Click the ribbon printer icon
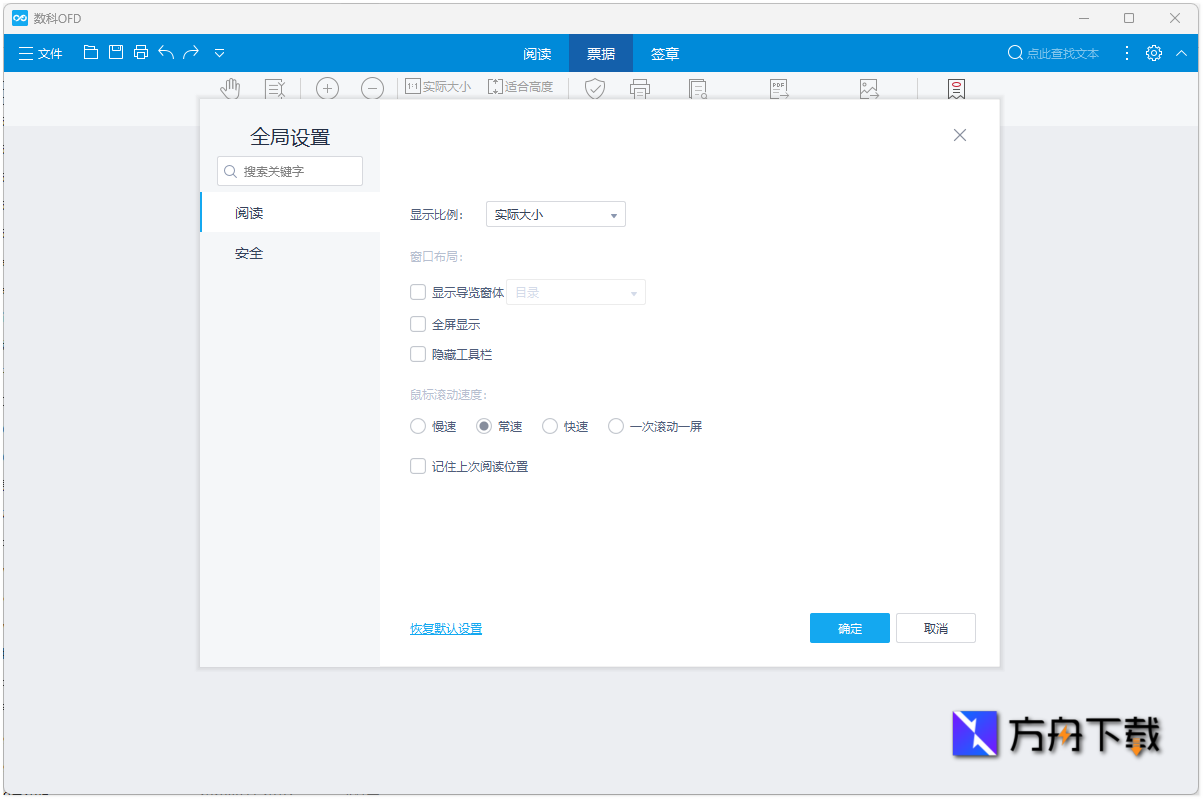 [x=640, y=88]
